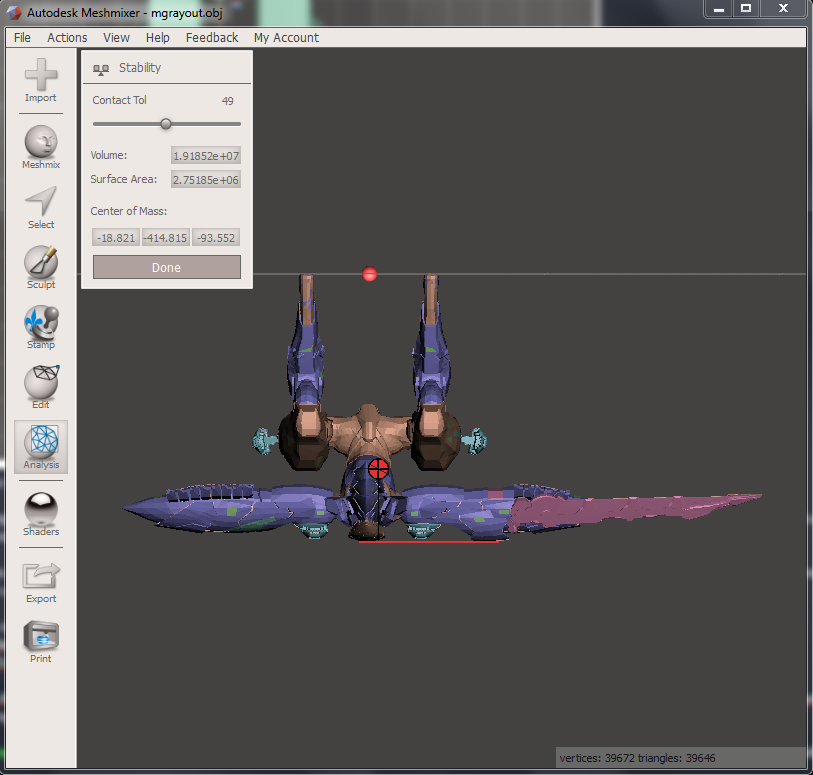Open the Sculpt tools
813x775 pixels.
[41, 267]
